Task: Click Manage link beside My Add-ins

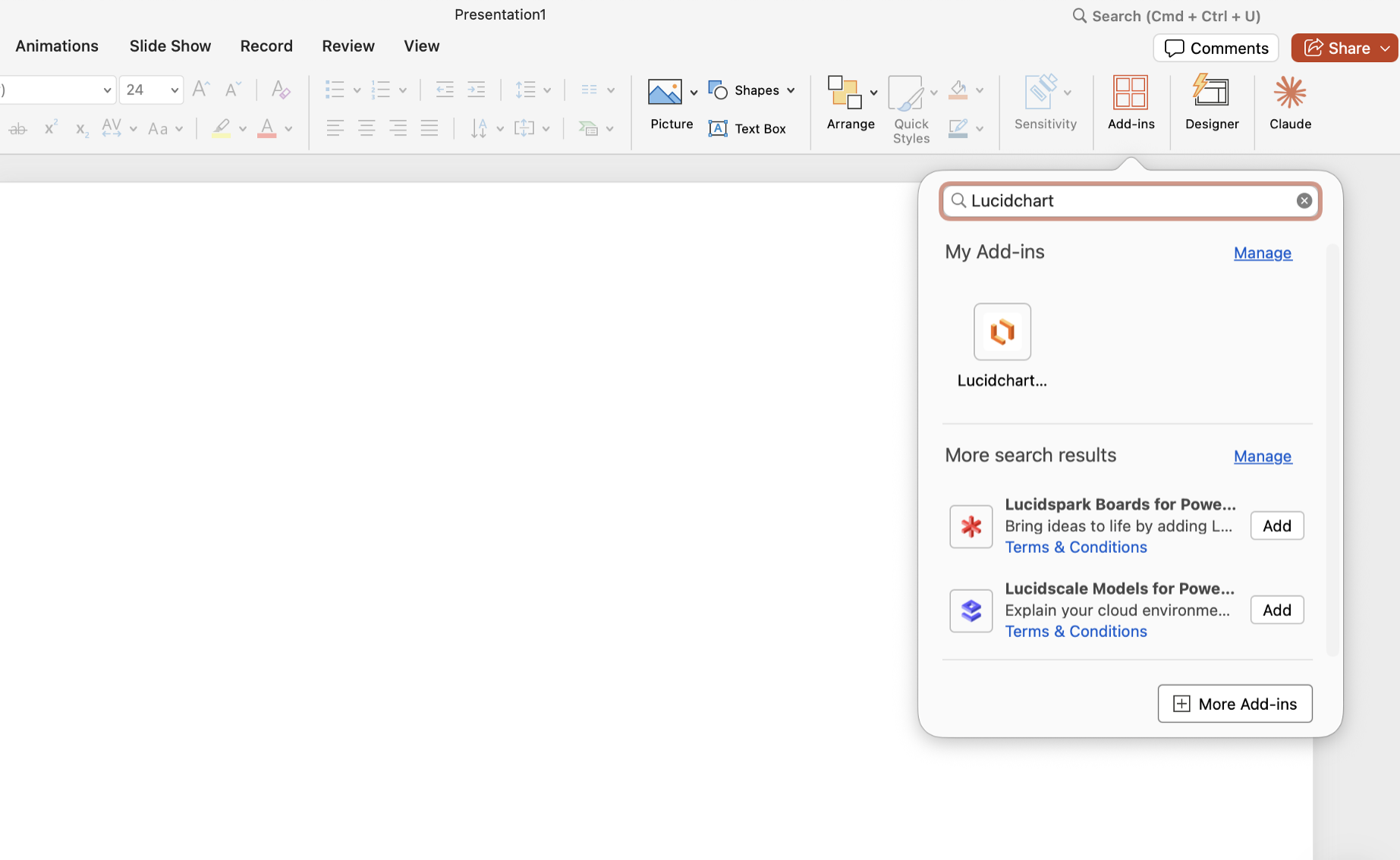Action: (1263, 253)
